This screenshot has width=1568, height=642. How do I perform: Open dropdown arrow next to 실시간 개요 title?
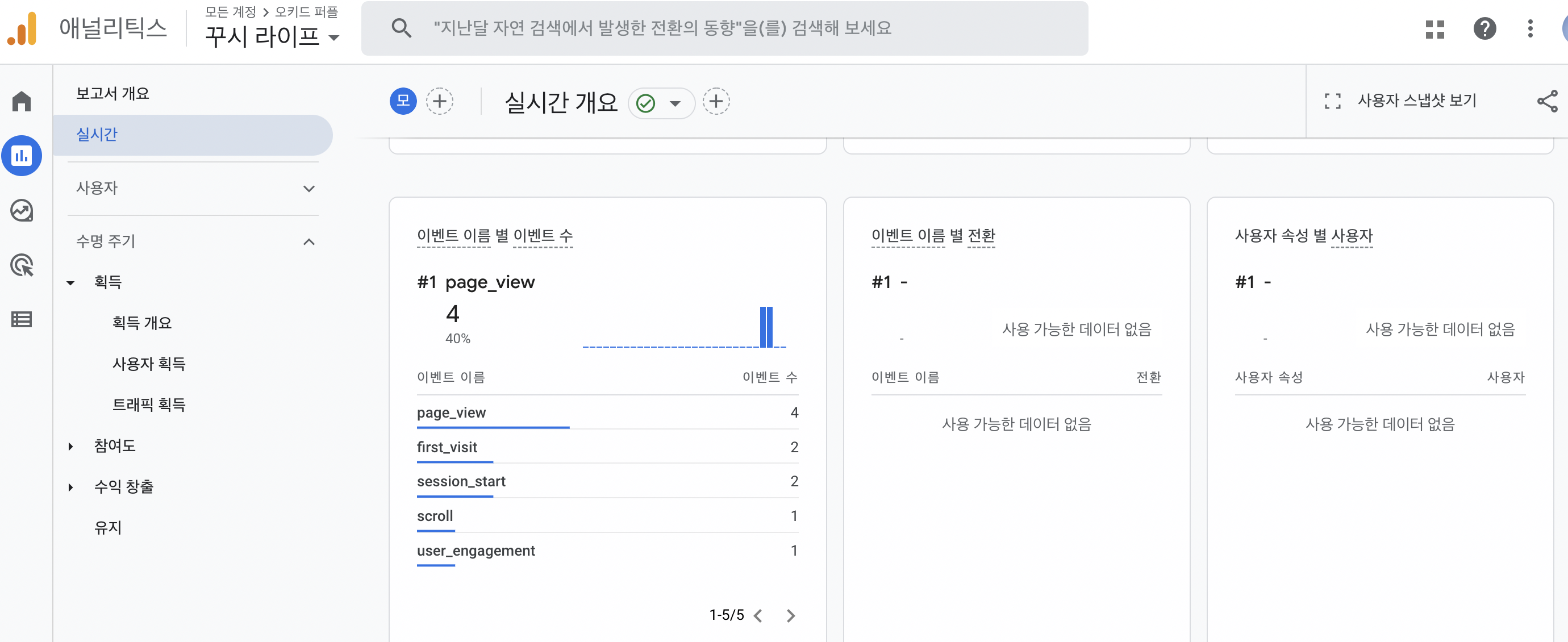[x=675, y=103]
